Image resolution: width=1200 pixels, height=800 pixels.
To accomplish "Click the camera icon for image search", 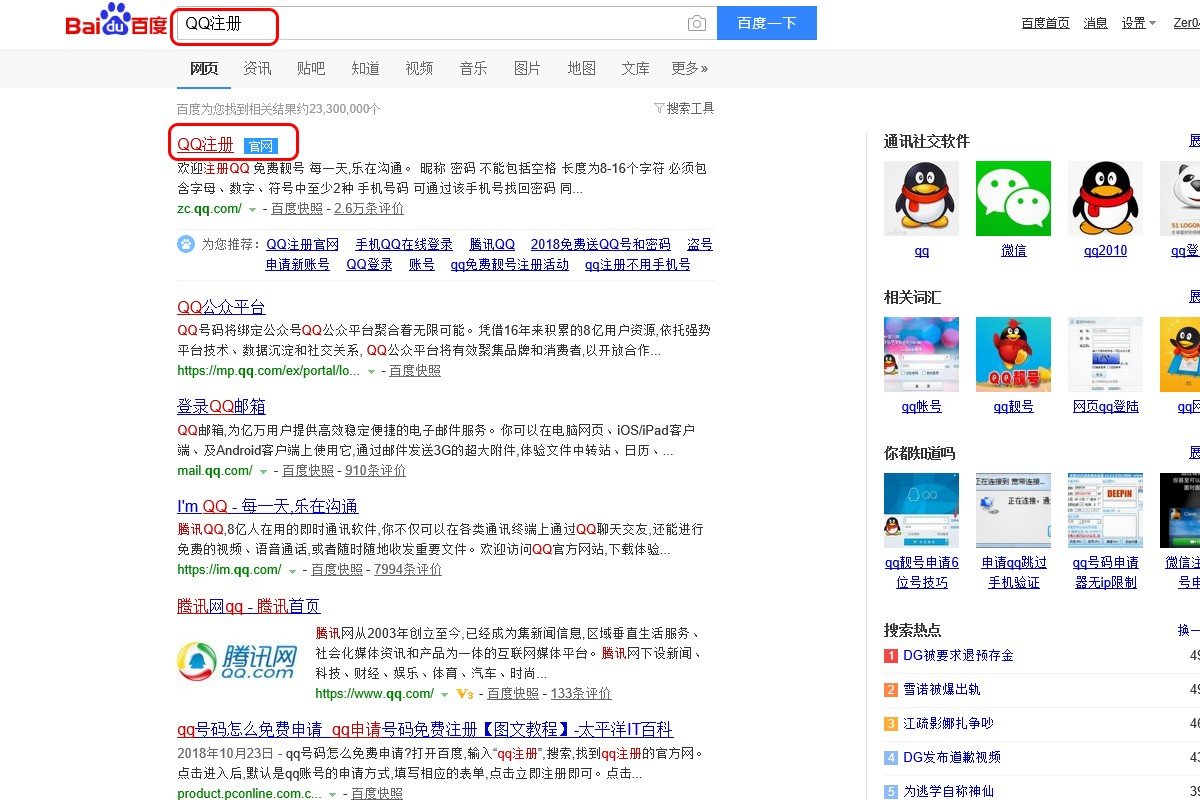I will (696, 22).
